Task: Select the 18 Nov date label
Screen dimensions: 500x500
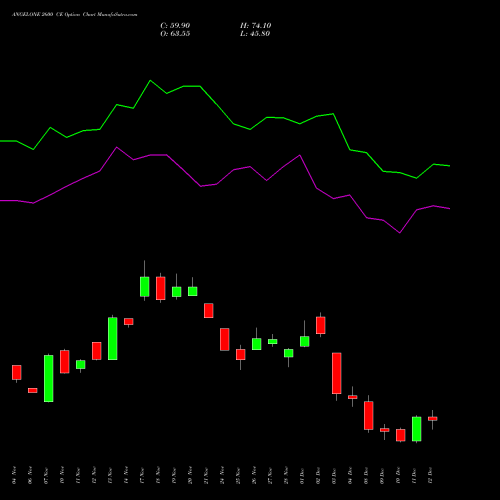Action: click(x=158, y=475)
